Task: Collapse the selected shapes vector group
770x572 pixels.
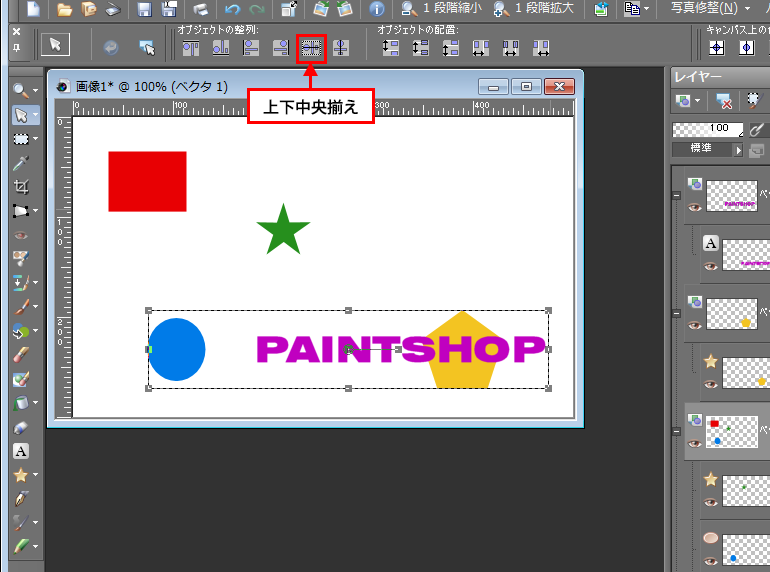Action: [x=677, y=432]
